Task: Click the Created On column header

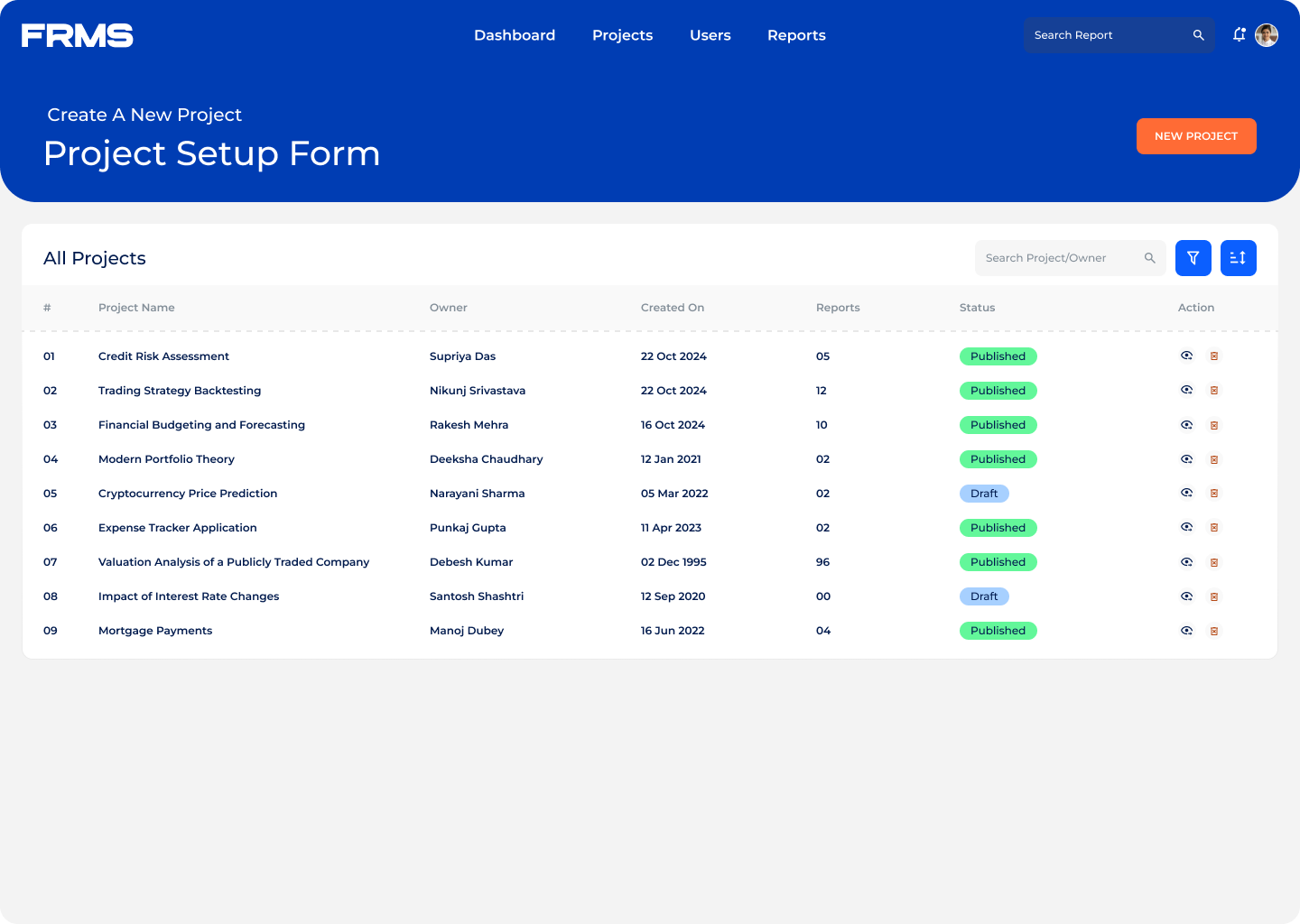Action: 672,308
